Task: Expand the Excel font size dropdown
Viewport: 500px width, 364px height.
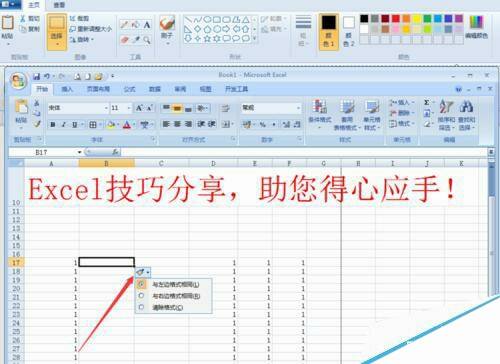Action: pos(129,108)
